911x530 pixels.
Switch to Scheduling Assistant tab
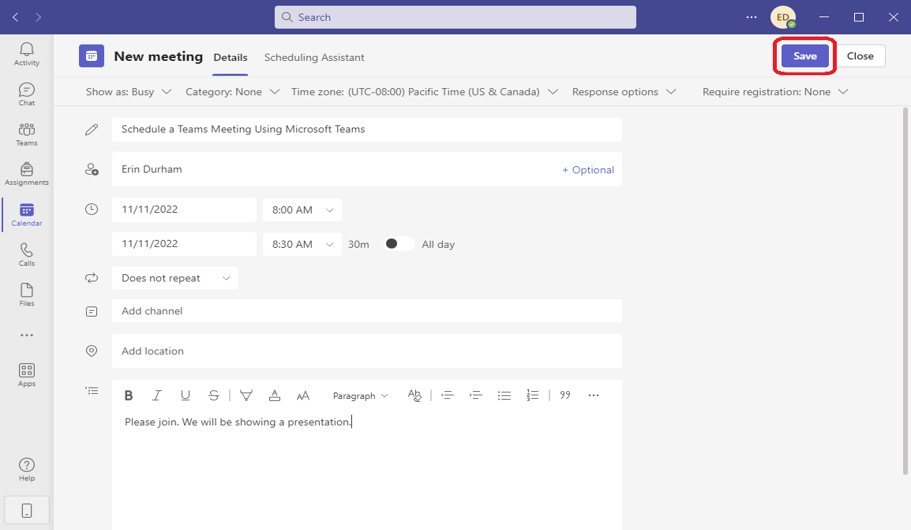click(314, 58)
